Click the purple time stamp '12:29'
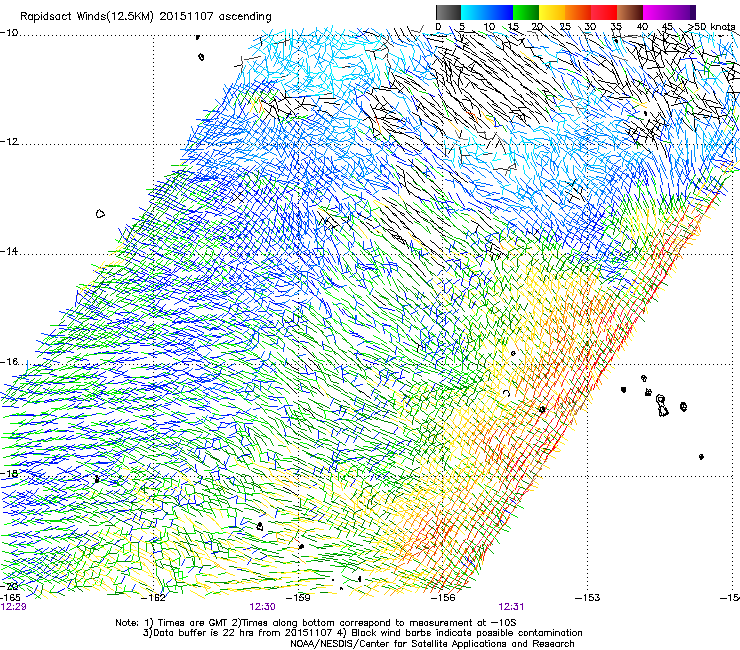 pyautogui.click(x=14, y=607)
